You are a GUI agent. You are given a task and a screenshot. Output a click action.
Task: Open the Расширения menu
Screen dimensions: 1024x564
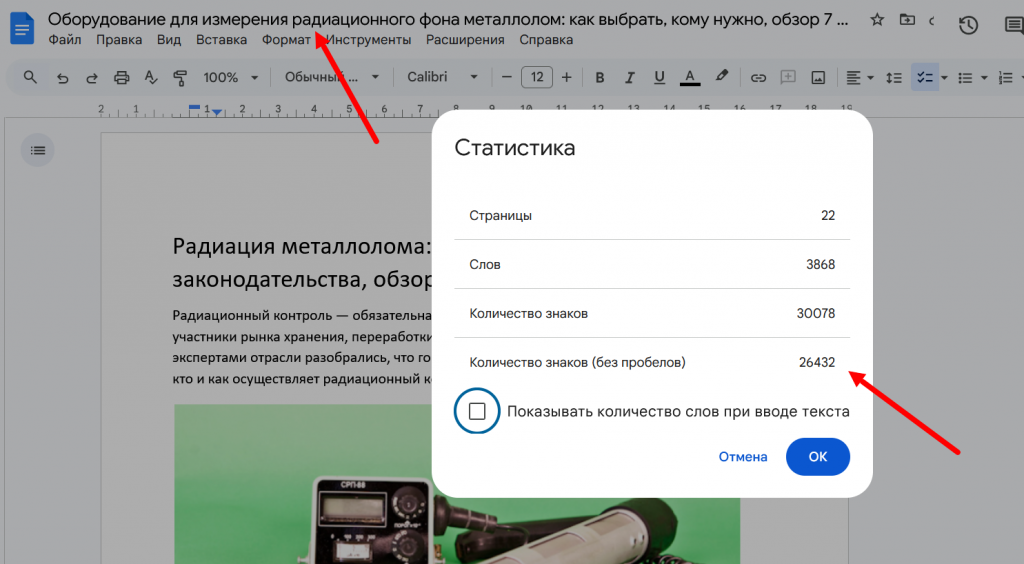[x=465, y=40]
